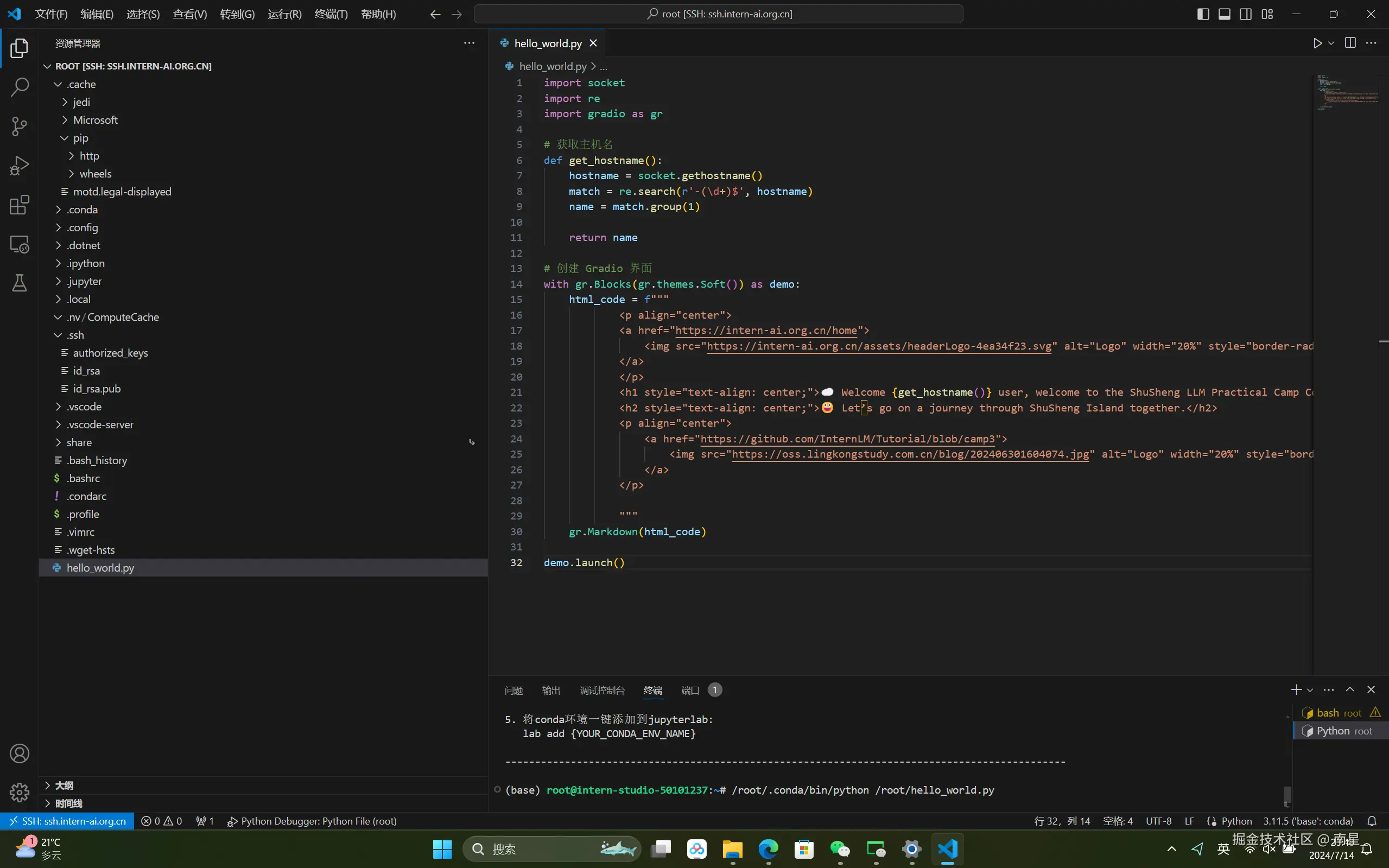This screenshot has width=1389, height=868.
Task: Expand the .conda folder
Action: point(82,210)
